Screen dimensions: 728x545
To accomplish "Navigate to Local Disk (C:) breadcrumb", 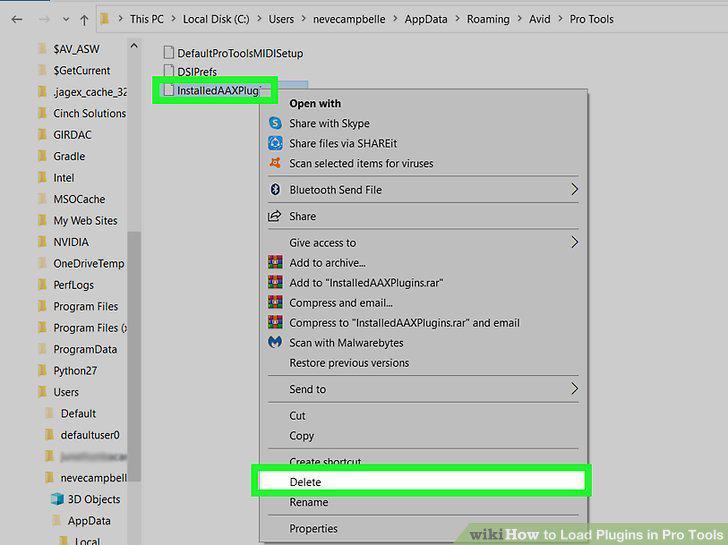I will pos(216,19).
